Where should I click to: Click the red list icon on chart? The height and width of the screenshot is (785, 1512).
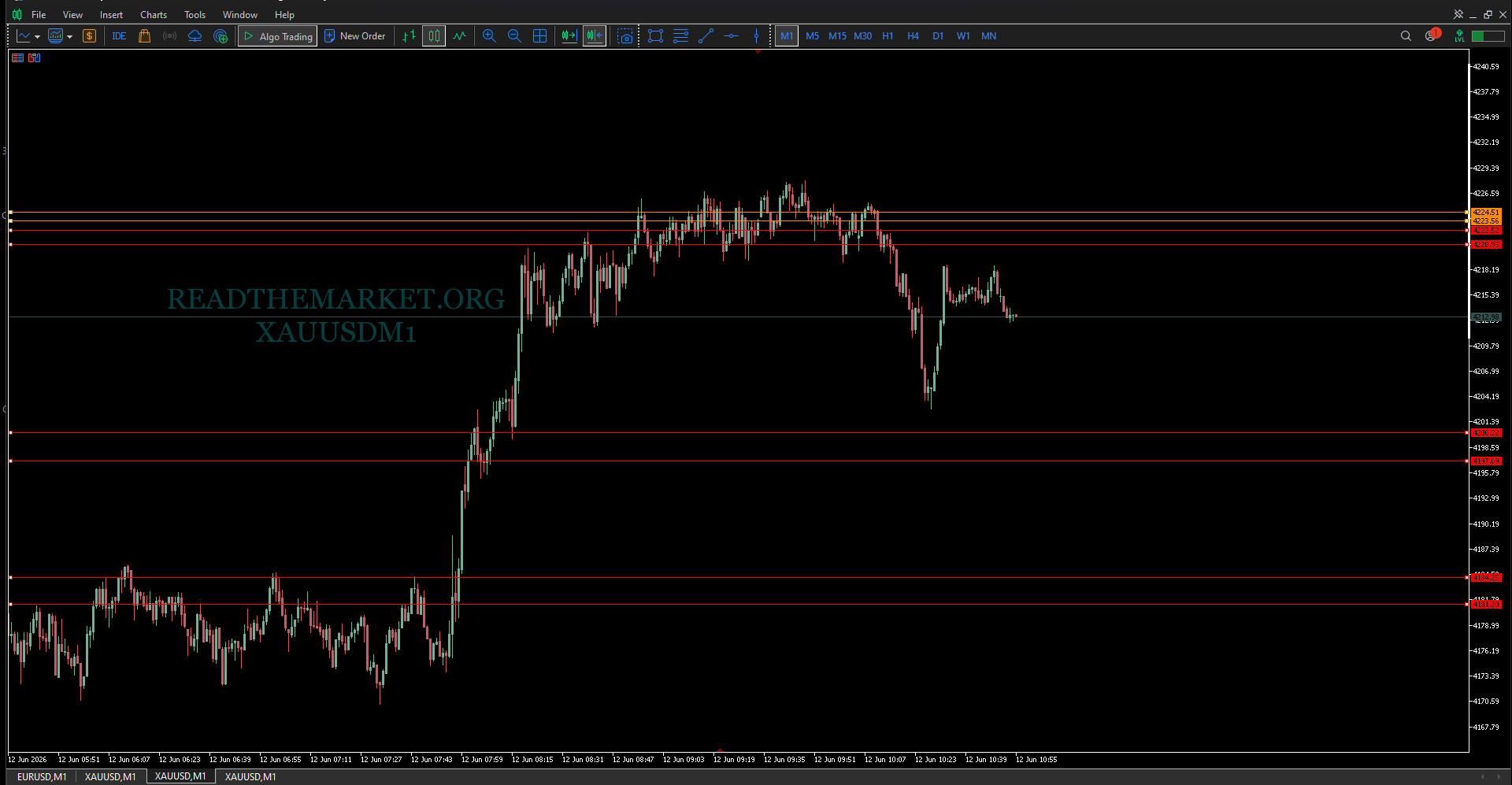click(x=17, y=57)
